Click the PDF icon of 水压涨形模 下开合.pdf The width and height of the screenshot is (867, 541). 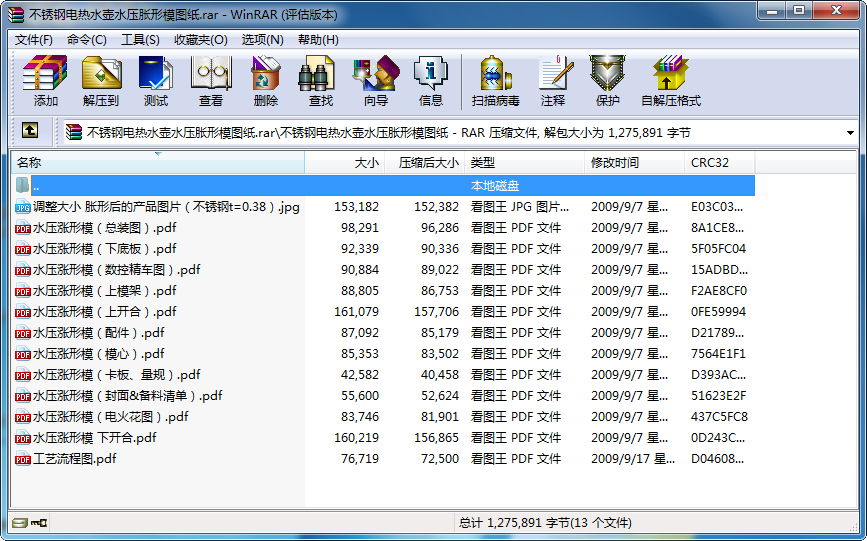23,438
